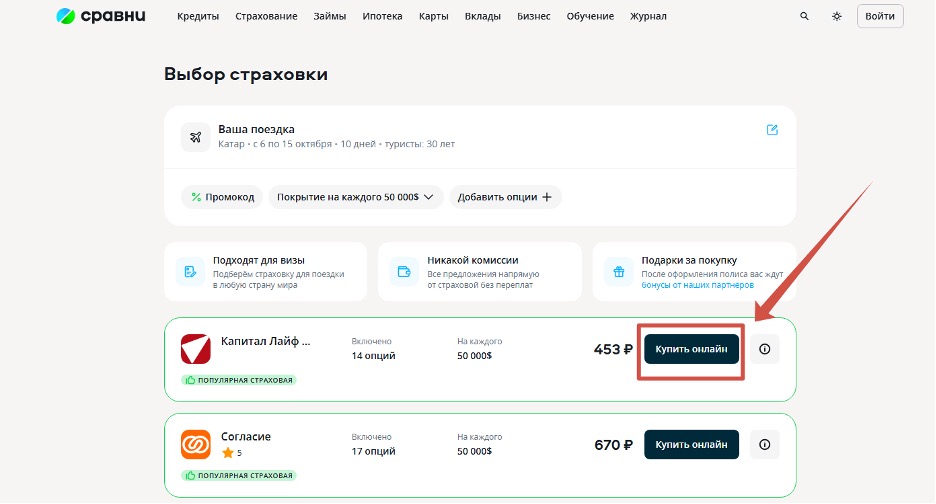Open the Страхование menu
The height and width of the screenshot is (504, 936).
pos(266,16)
